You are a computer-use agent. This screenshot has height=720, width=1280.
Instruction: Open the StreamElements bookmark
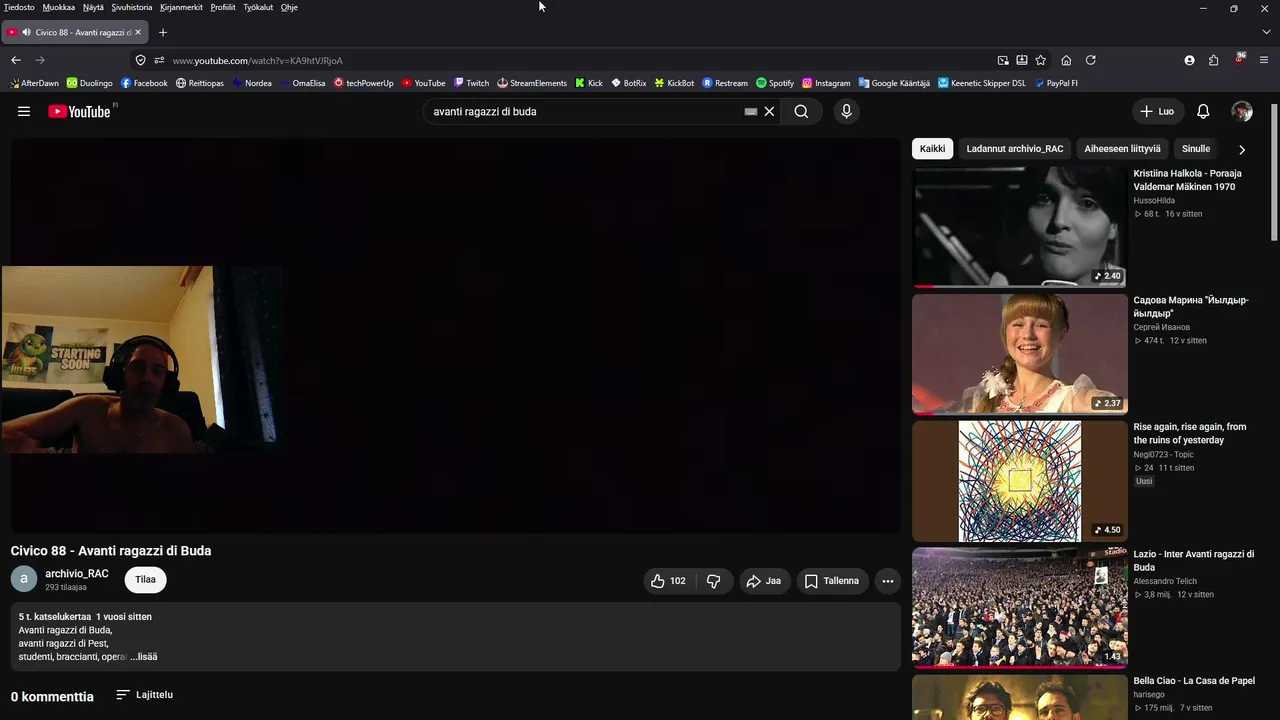coord(532,83)
